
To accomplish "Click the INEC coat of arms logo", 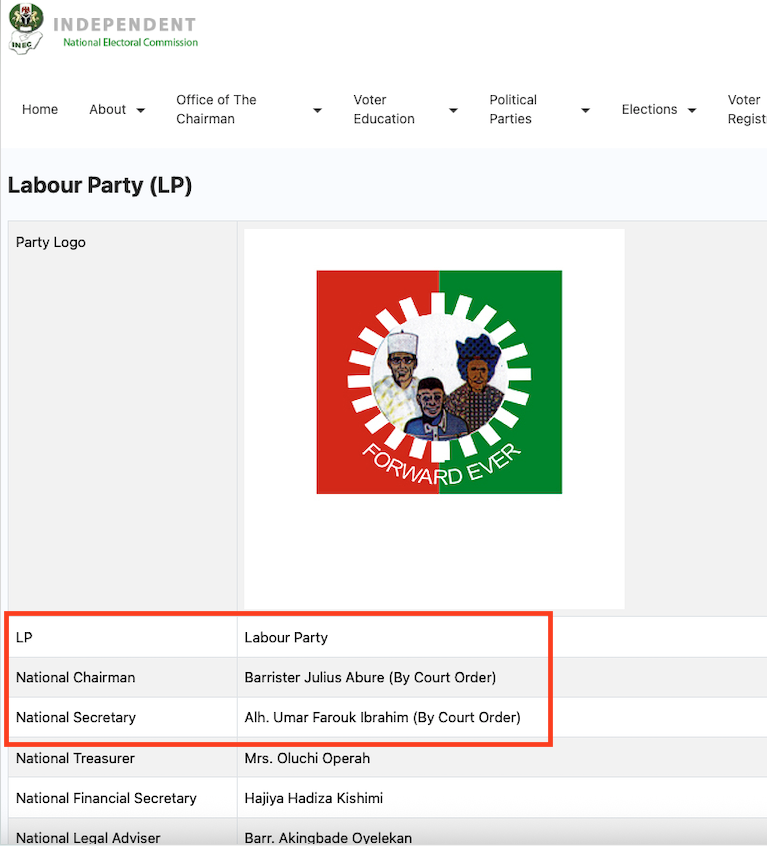I will [x=25, y=28].
